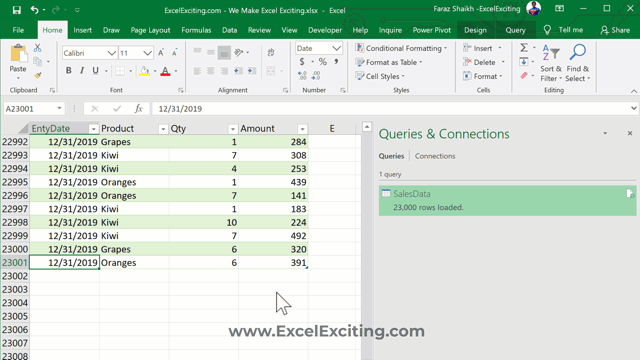Click the red Font Color button
This screenshot has width=640, height=360.
(x=165, y=71)
